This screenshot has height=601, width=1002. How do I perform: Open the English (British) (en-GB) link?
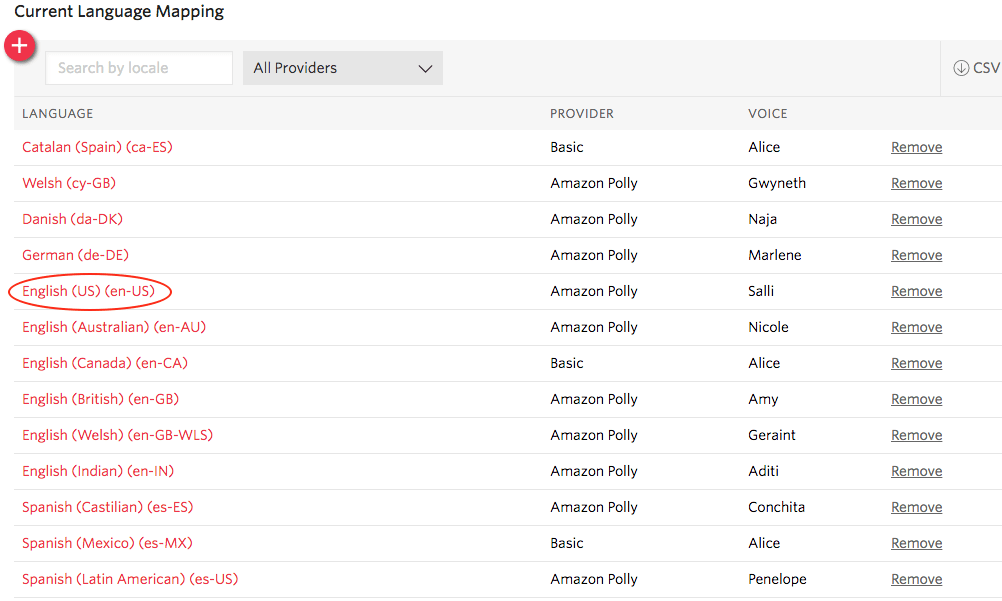99,399
